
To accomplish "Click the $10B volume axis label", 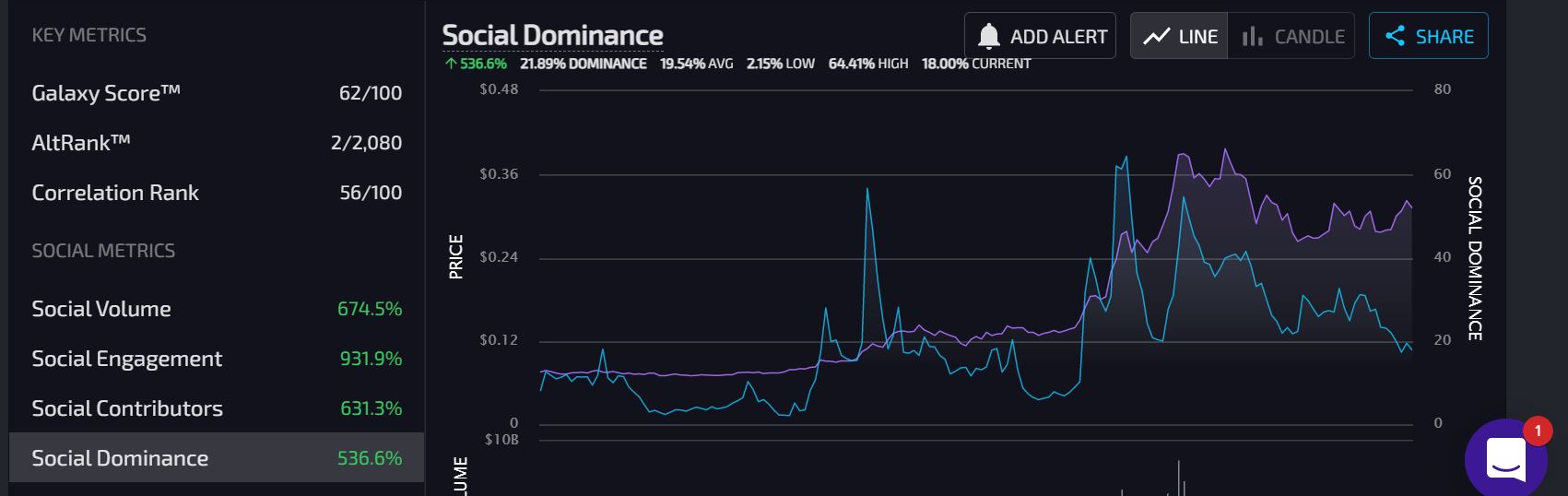I will 501,440.
